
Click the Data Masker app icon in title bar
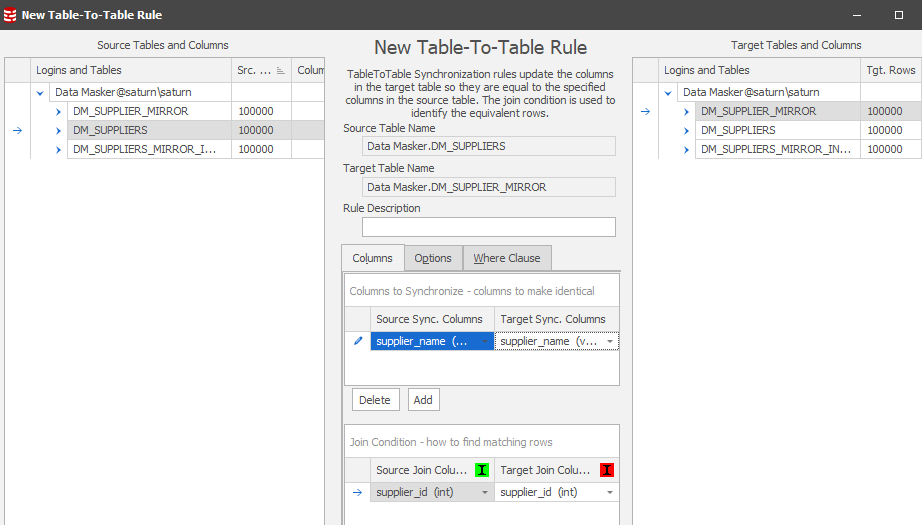[10, 15]
